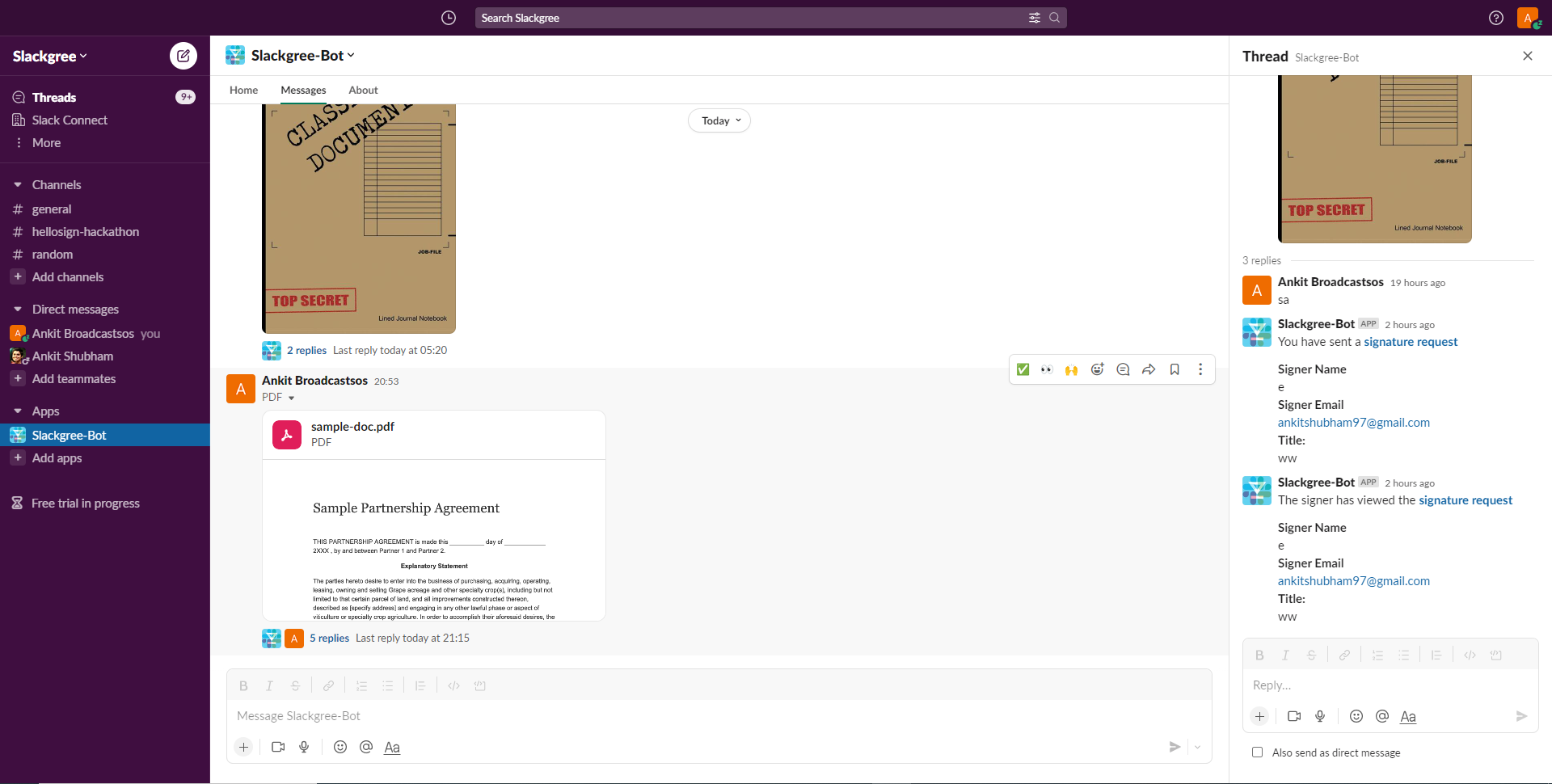This screenshot has height=784, width=1552.
Task: Share message with forward arrow icon
Action: tap(1149, 369)
